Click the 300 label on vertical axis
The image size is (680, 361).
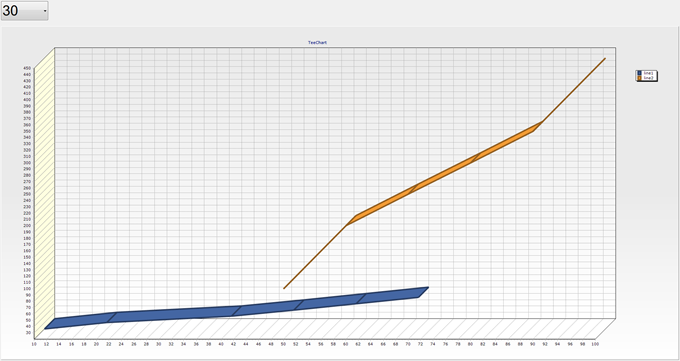coord(27,163)
